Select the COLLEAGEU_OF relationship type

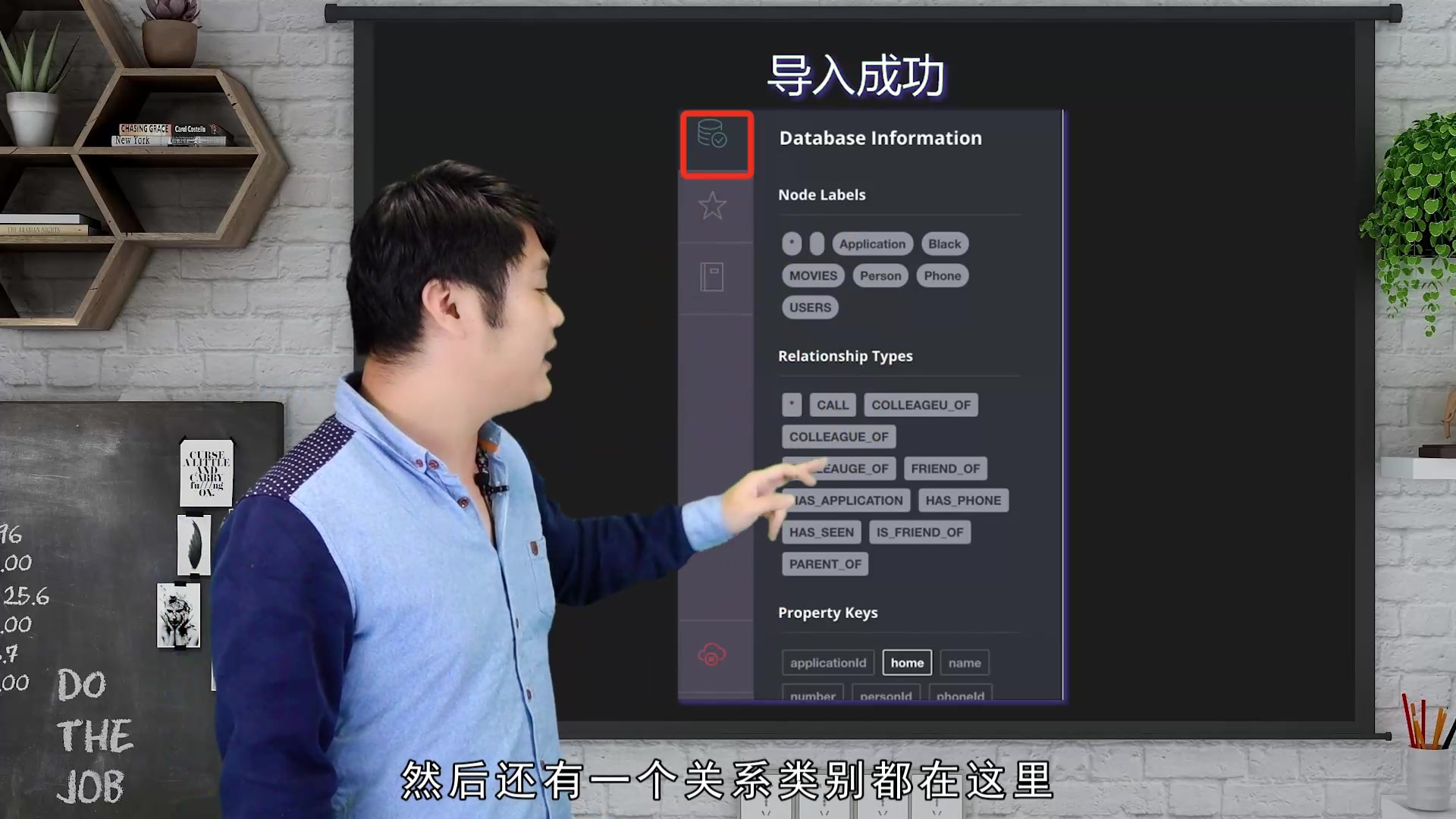click(921, 404)
